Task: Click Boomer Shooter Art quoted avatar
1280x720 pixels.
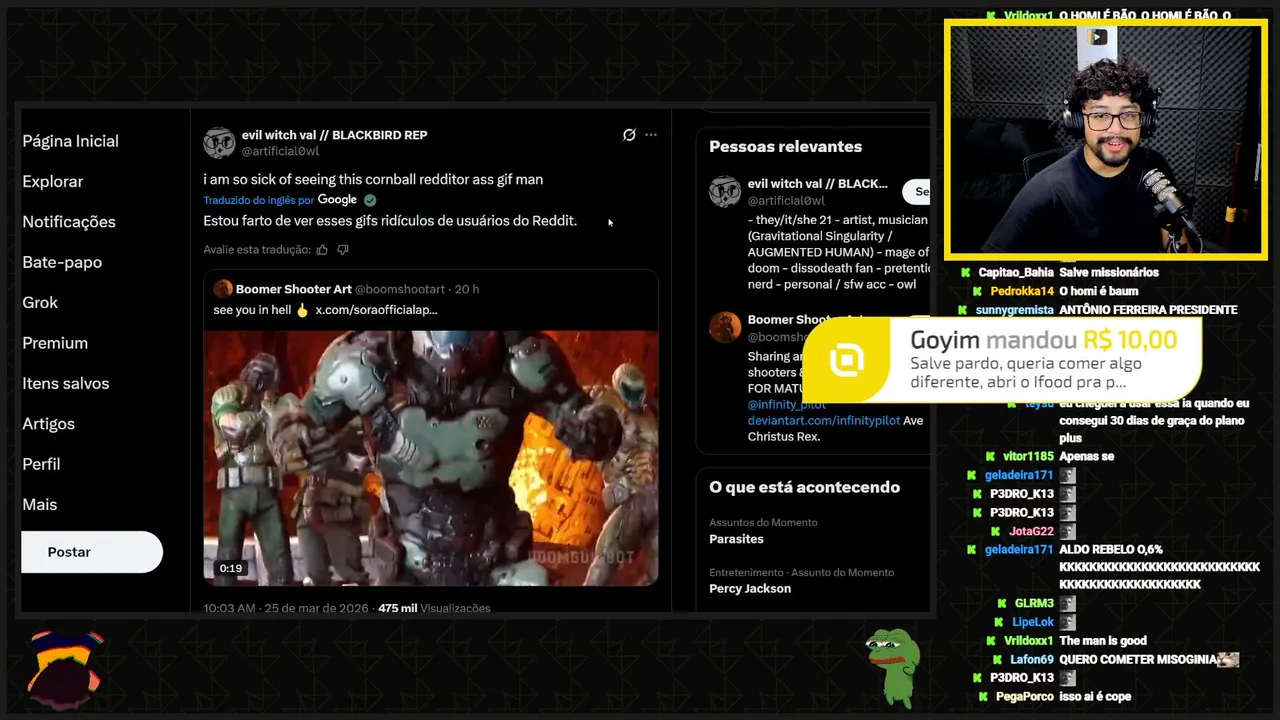Action: (222, 289)
